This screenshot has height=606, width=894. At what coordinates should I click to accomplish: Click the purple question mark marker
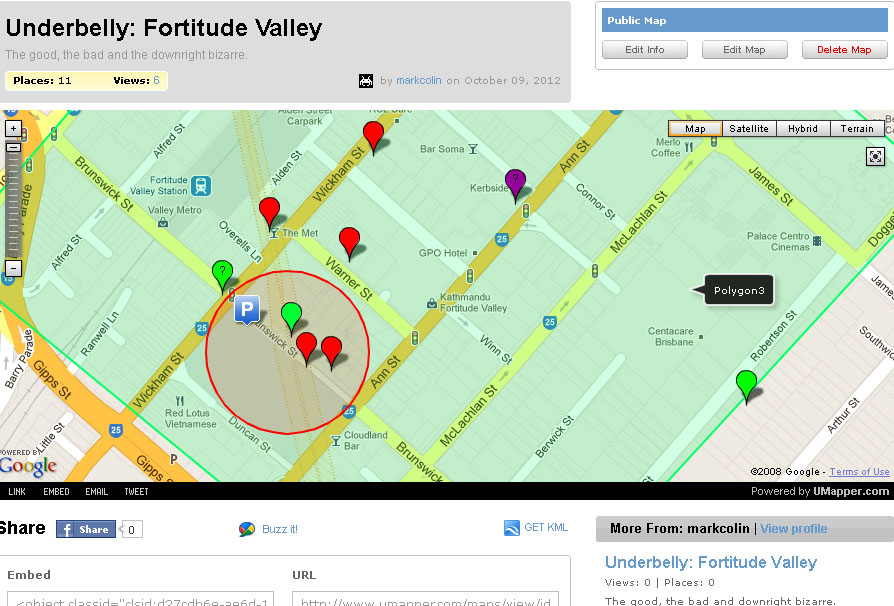(515, 182)
